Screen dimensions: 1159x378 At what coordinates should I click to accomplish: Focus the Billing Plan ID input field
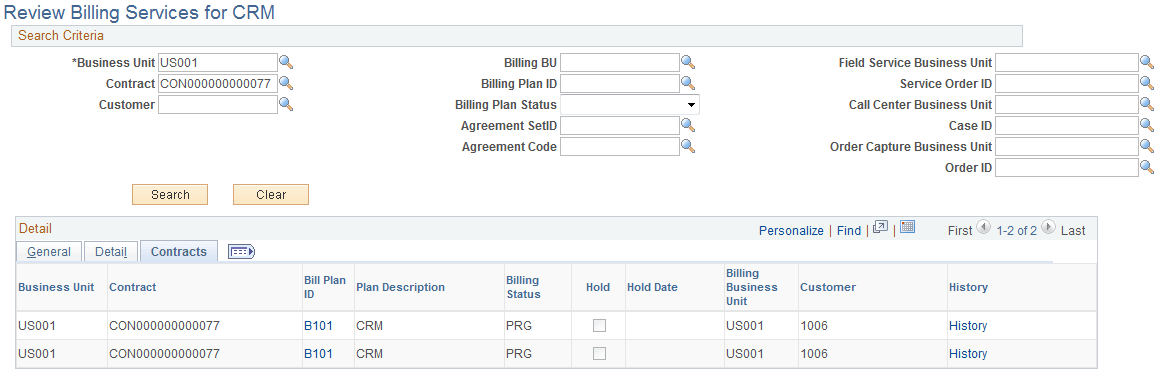pyautogui.click(x=619, y=84)
